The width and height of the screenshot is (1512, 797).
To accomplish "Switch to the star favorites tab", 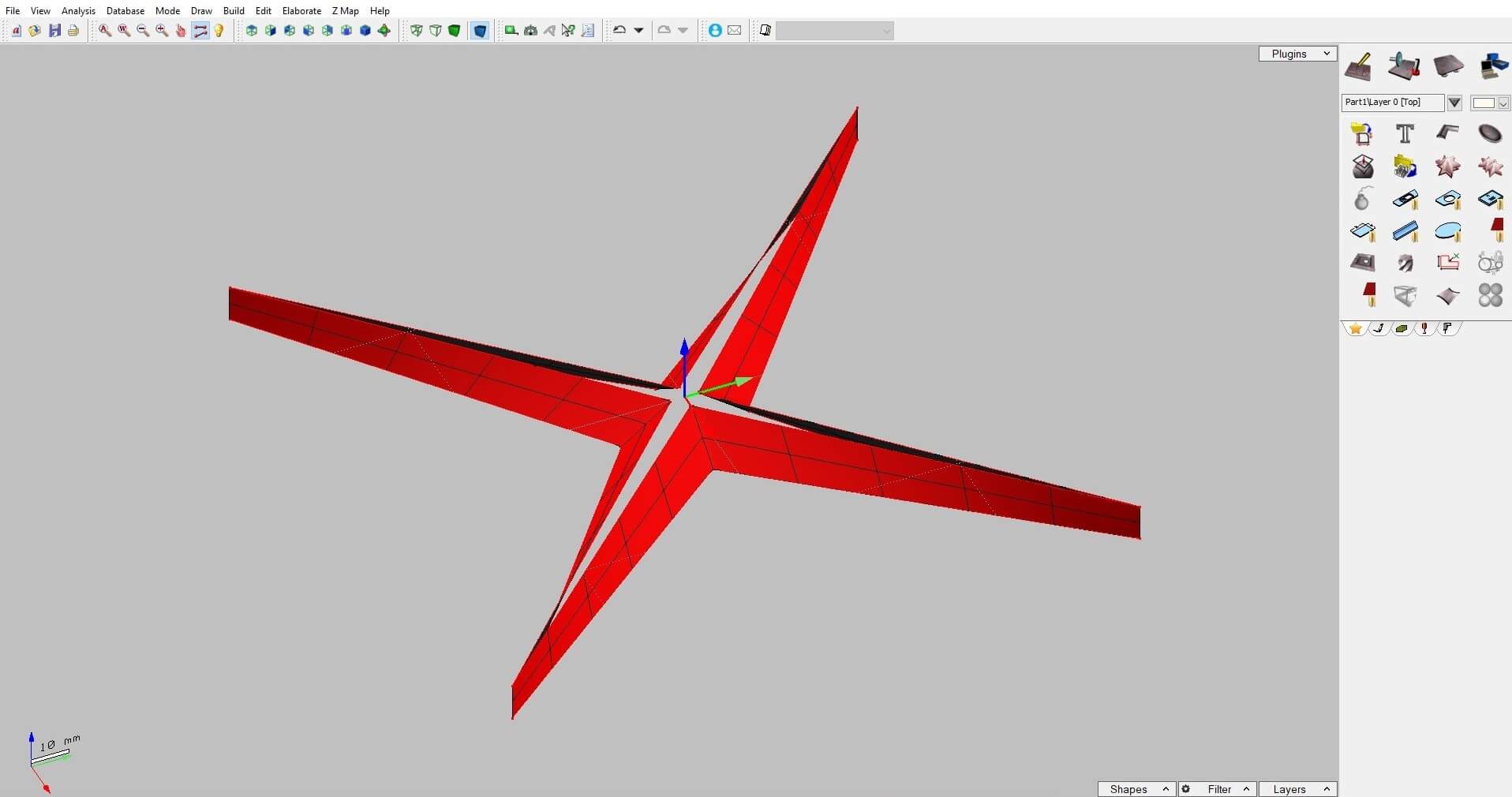I will click(x=1355, y=328).
